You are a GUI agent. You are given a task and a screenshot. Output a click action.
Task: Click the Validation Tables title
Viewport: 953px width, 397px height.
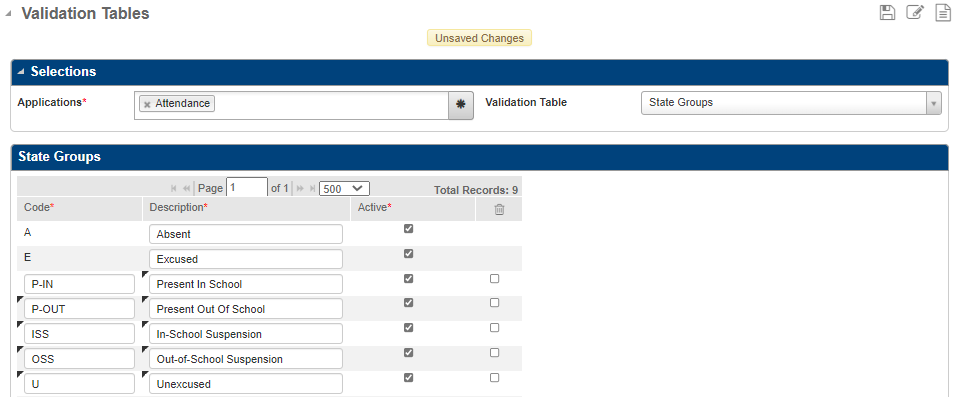coord(85,13)
